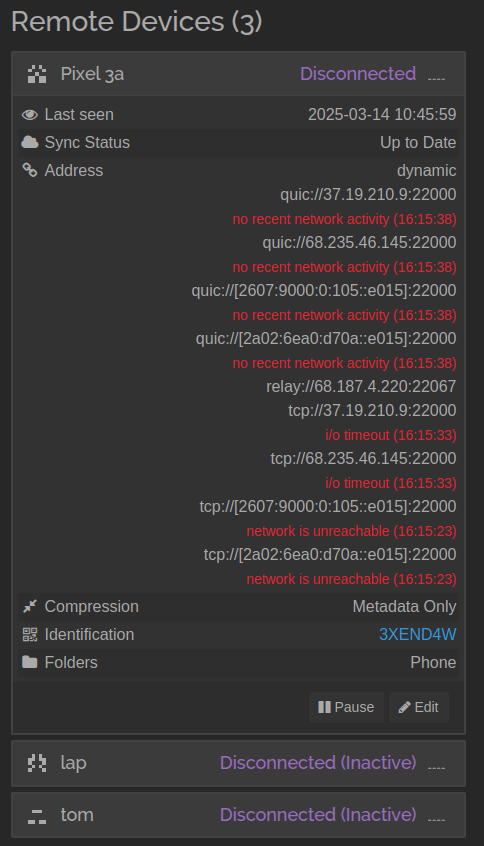484x846 pixels.
Task: Expand the lap device panel
Action: pos(238,763)
